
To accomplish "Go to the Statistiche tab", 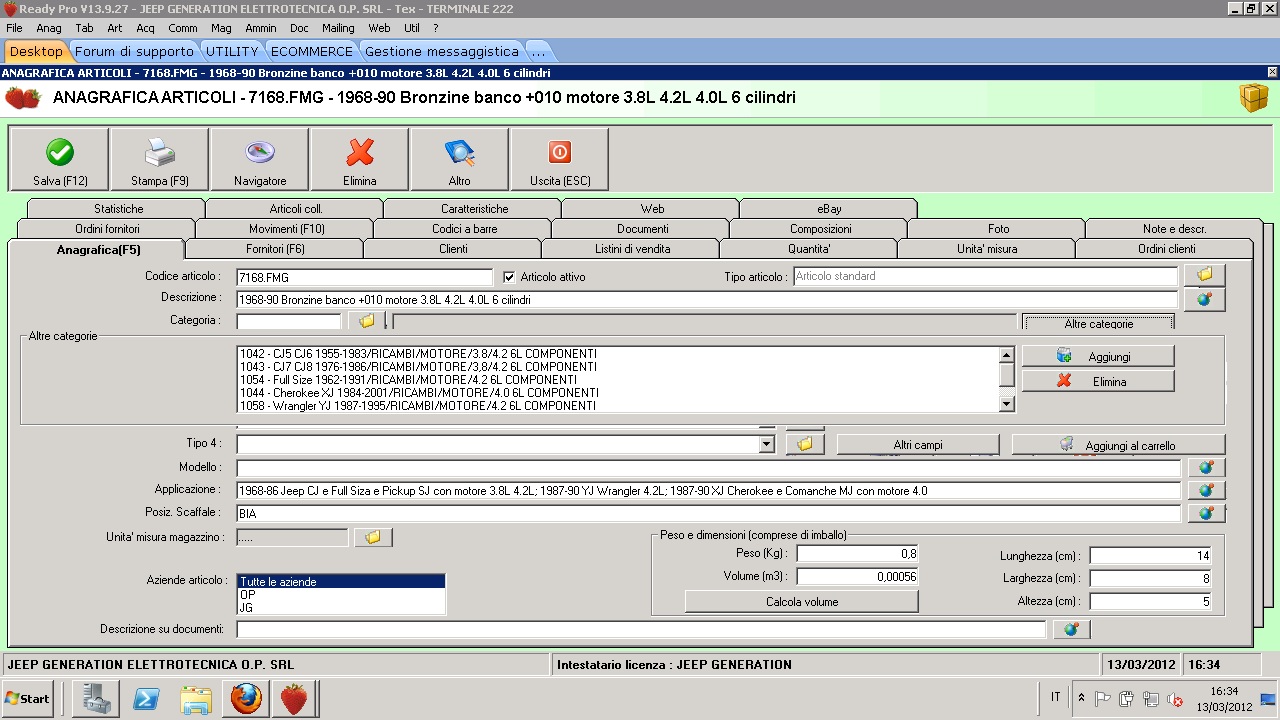I will (118, 209).
